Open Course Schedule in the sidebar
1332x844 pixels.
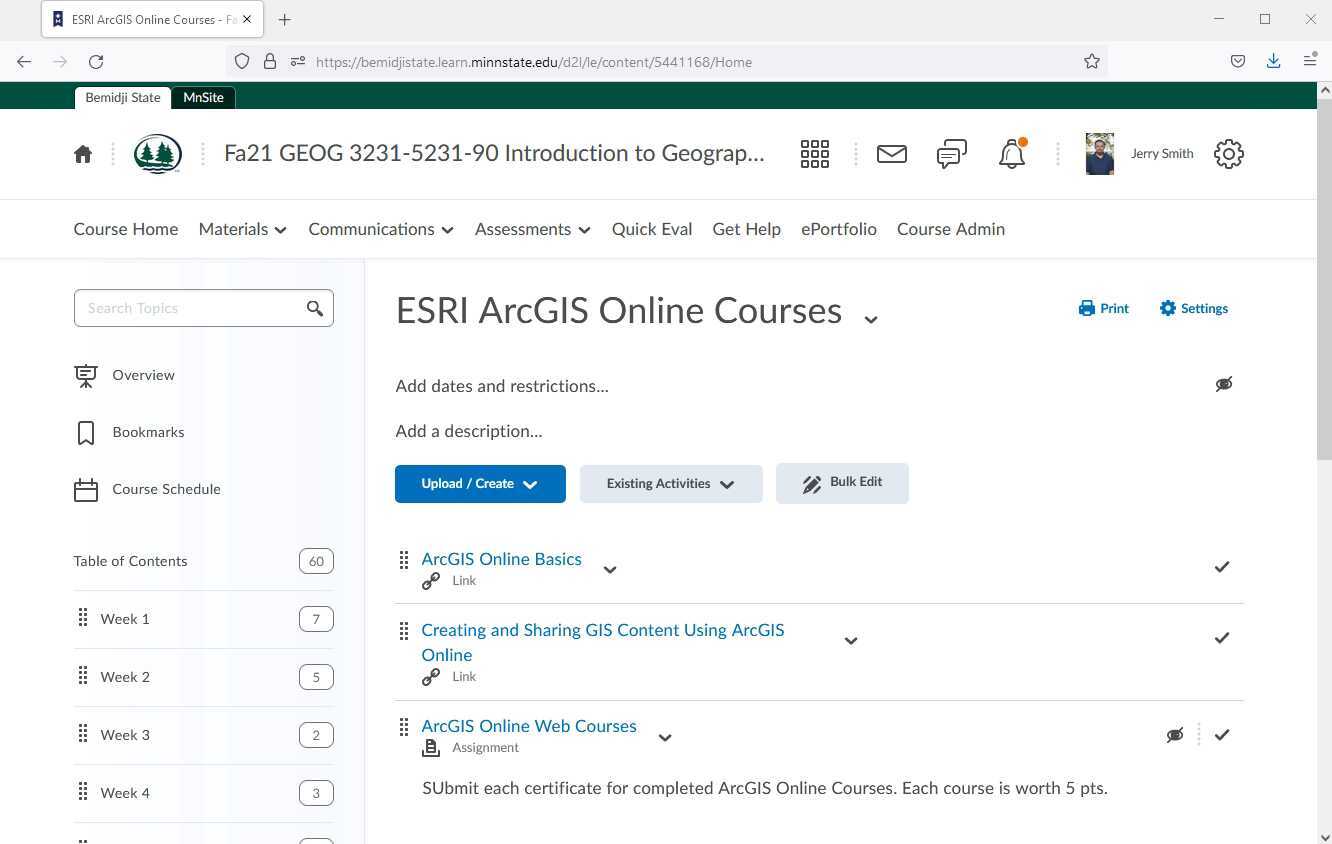coord(166,489)
